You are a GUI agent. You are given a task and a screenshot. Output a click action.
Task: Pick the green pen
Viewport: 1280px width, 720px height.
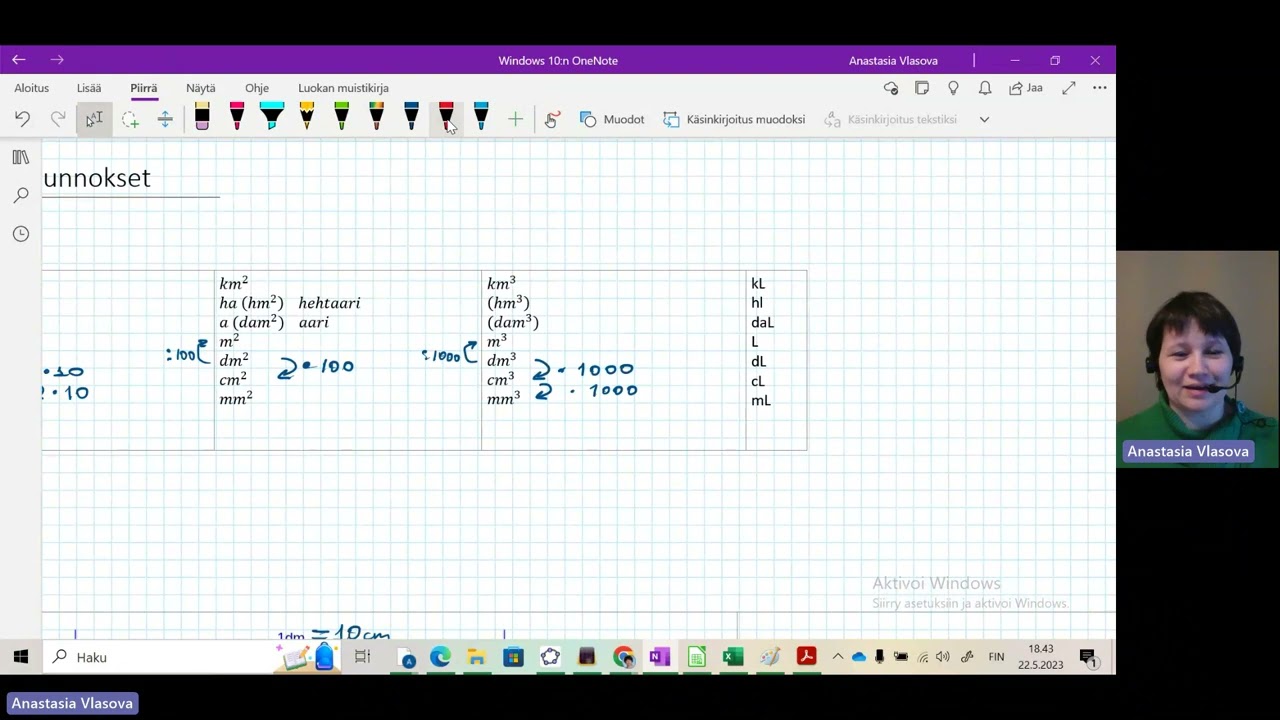click(x=342, y=117)
